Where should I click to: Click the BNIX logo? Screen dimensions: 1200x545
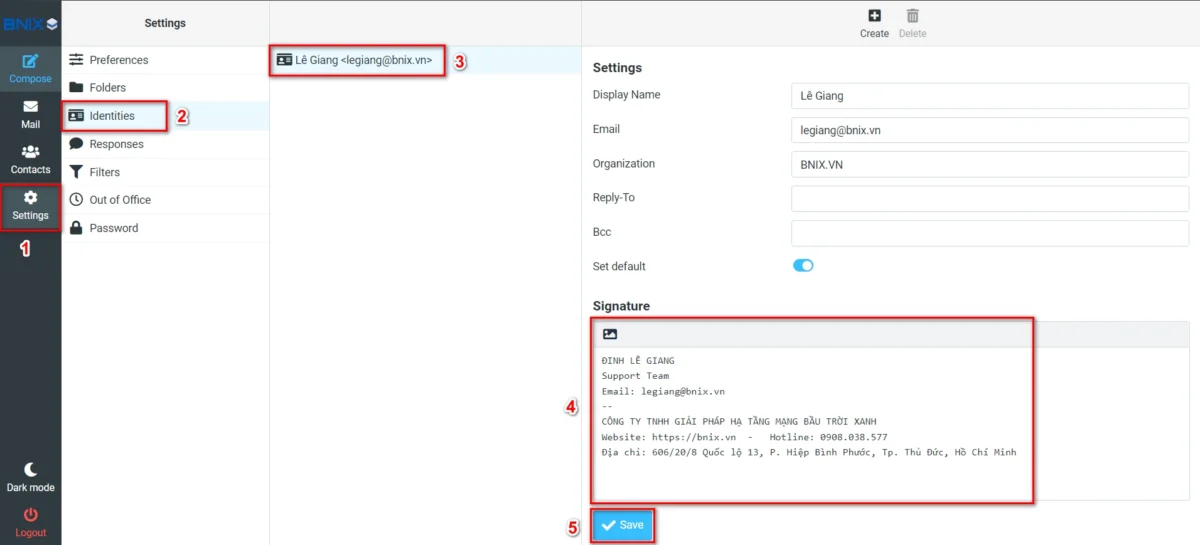pos(30,23)
